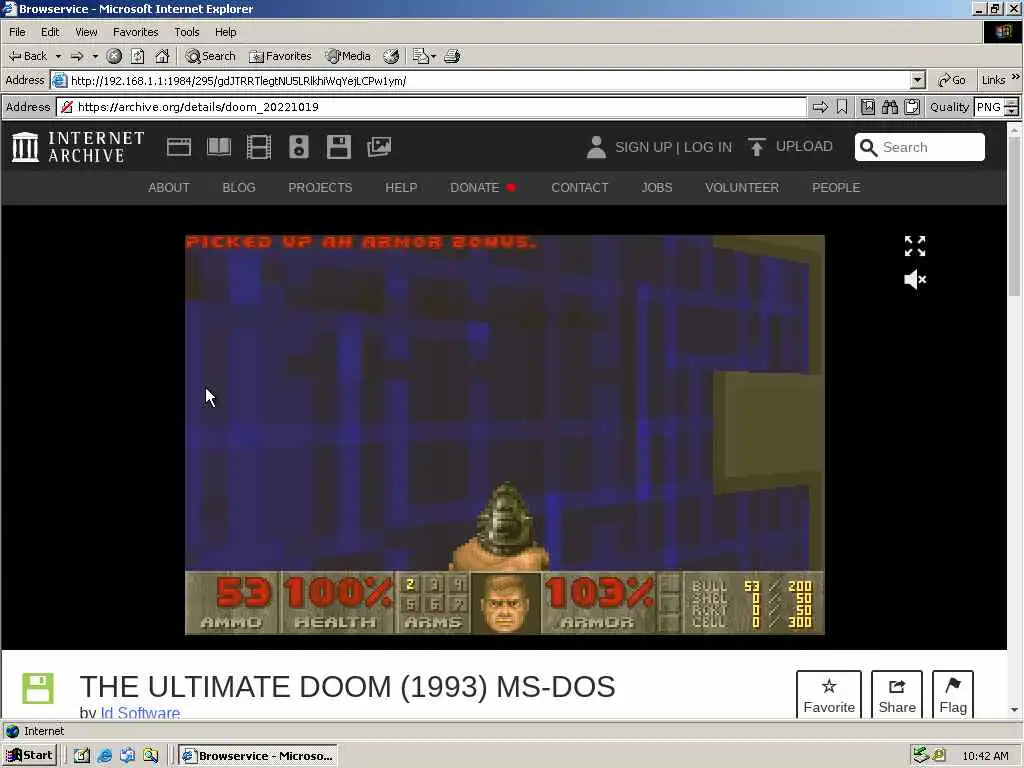Open the Media toolbar button

point(348,56)
